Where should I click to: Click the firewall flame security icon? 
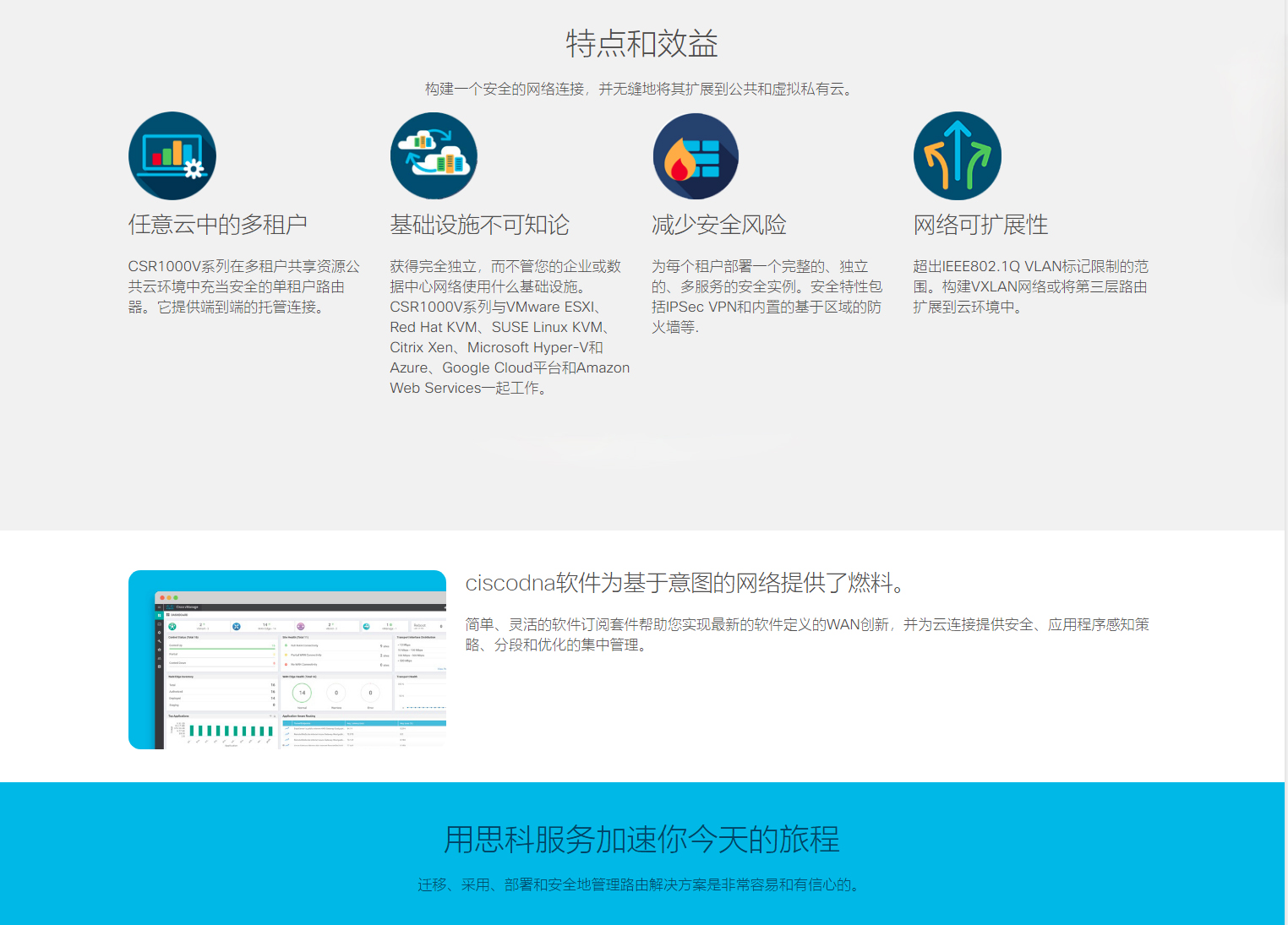696,156
